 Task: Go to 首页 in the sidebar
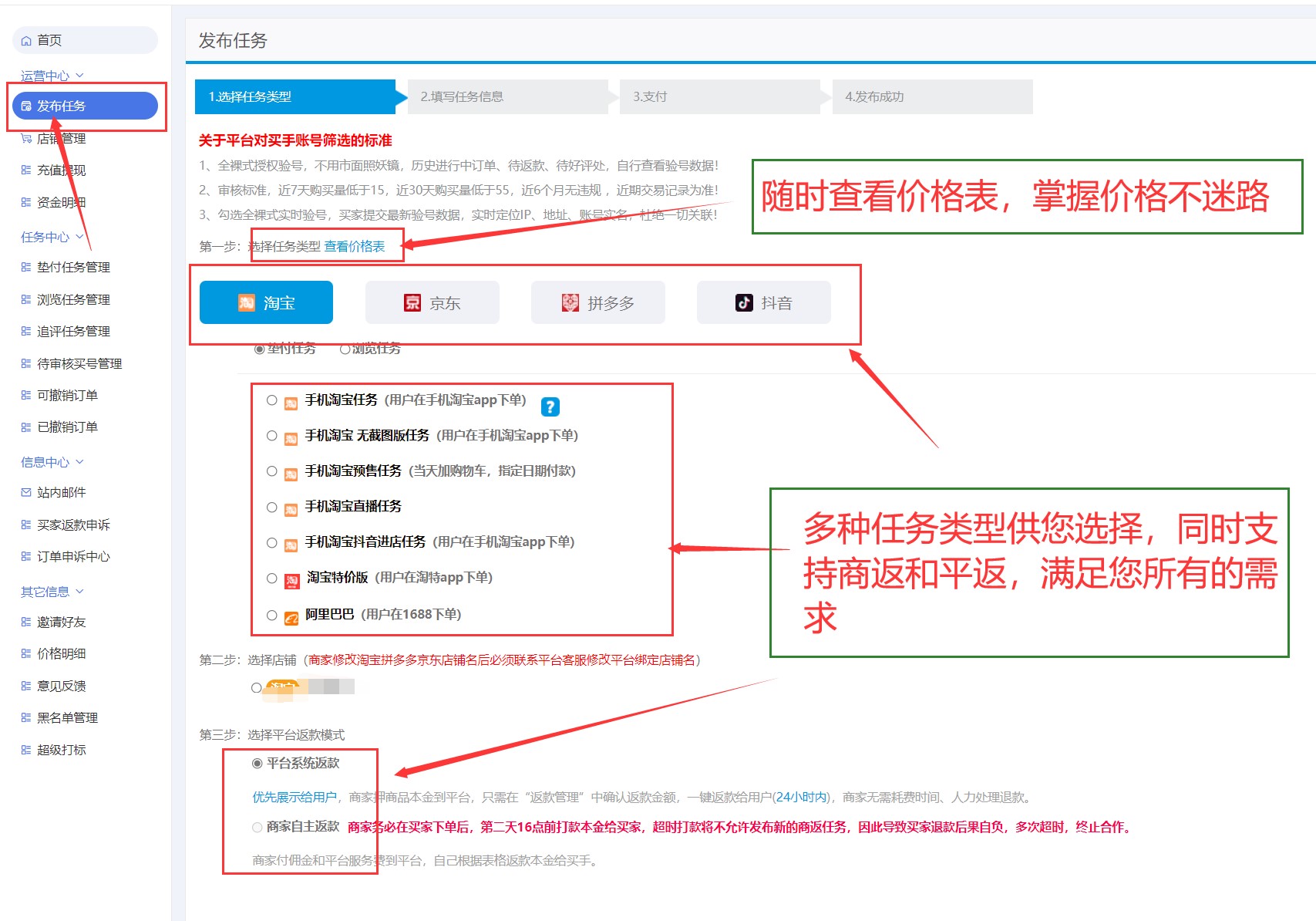[x=85, y=40]
